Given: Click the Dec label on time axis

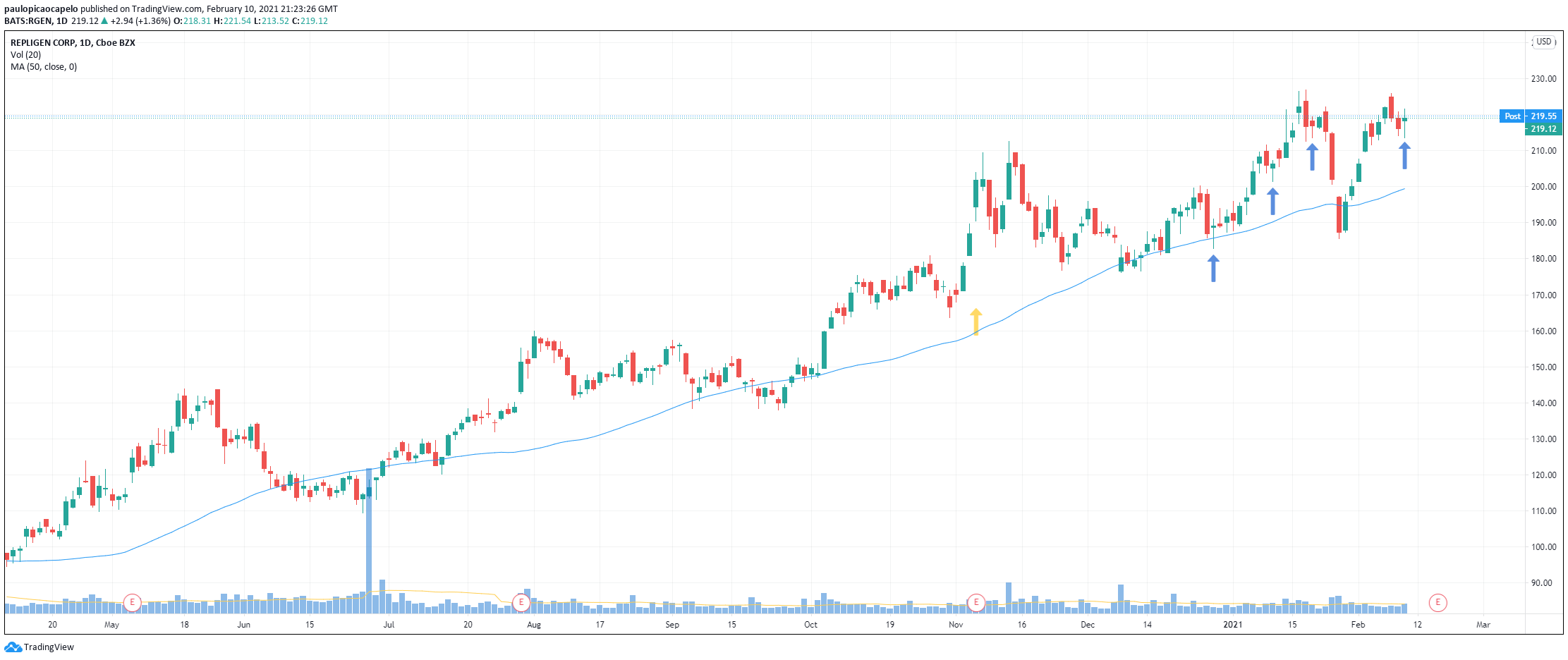Looking at the screenshot, I should [x=1088, y=625].
